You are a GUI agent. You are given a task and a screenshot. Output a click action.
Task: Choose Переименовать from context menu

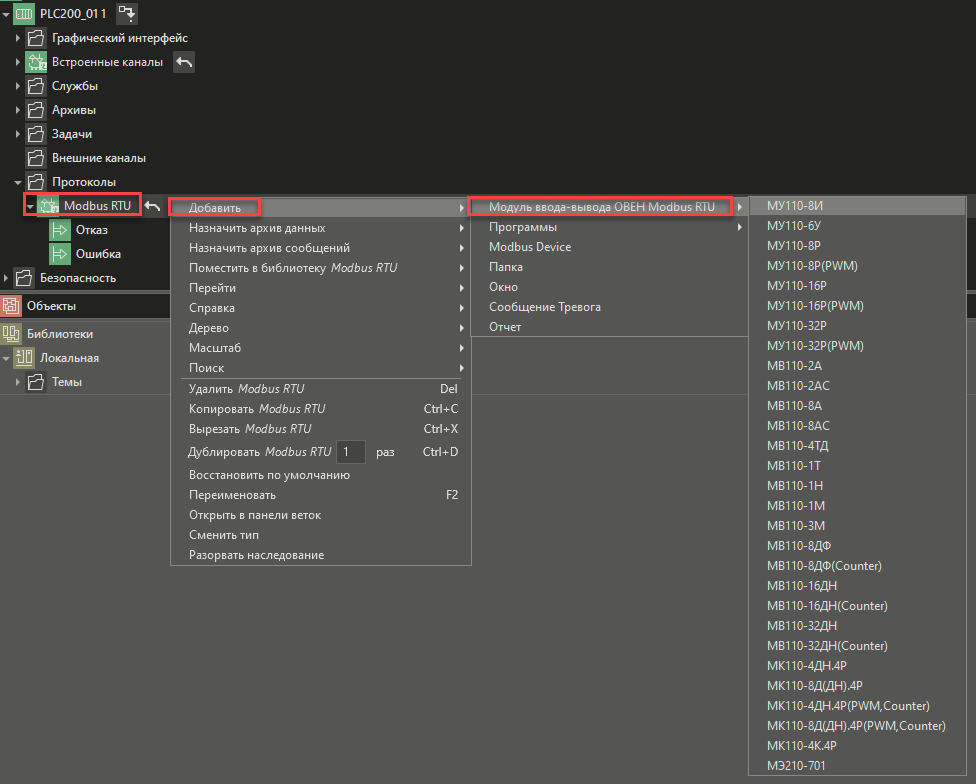pos(321,495)
